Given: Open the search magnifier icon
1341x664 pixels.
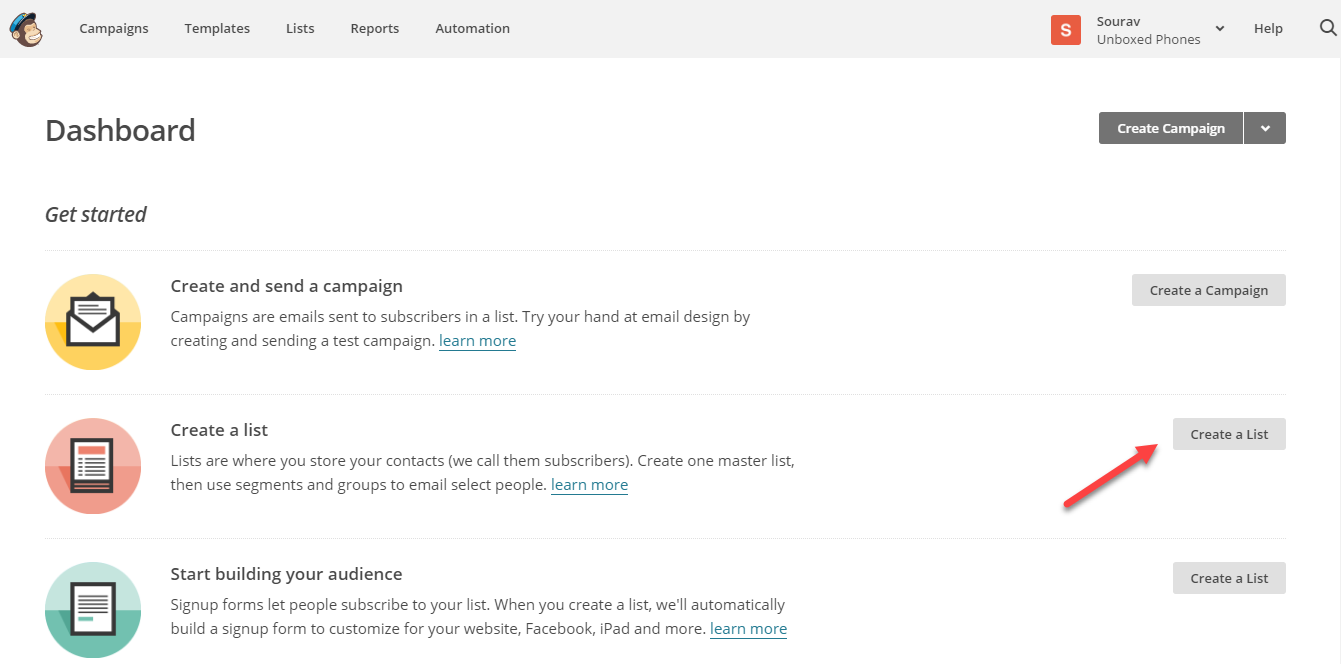Looking at the screenshot, I should click(x=1328, y=28).
